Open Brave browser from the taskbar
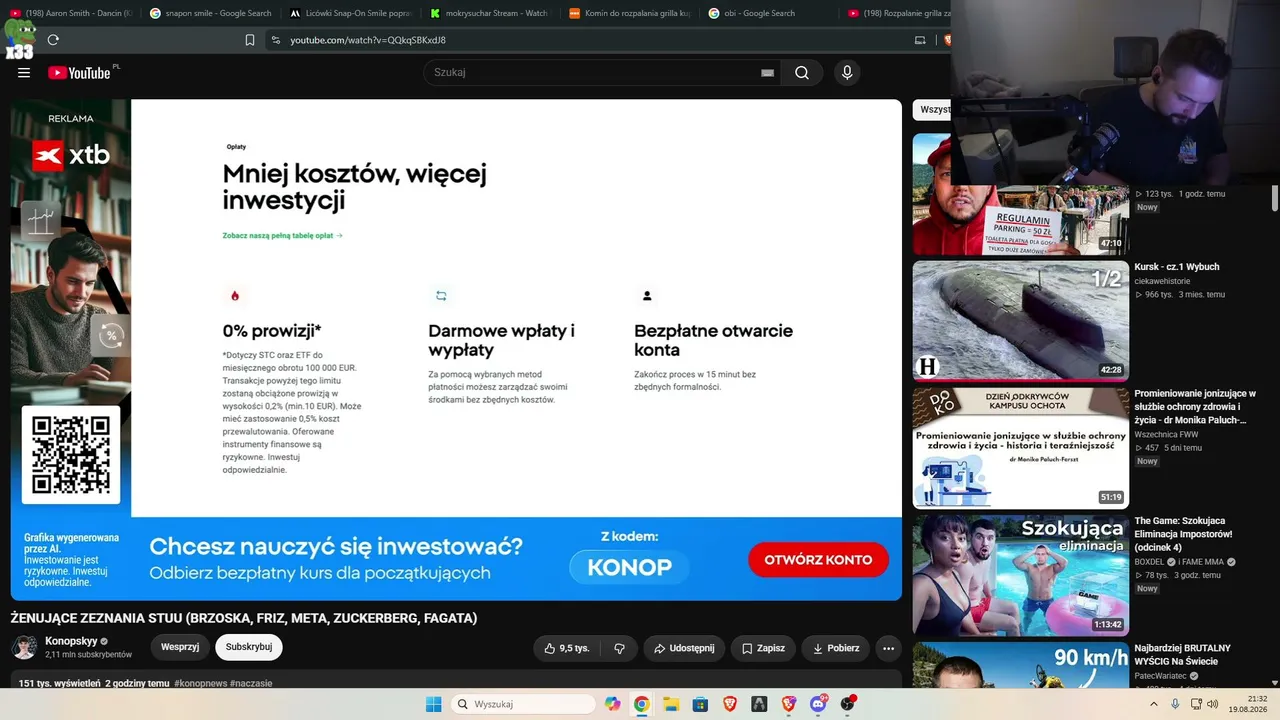Viewport: 1280px width, 720px height. (730, 704)
